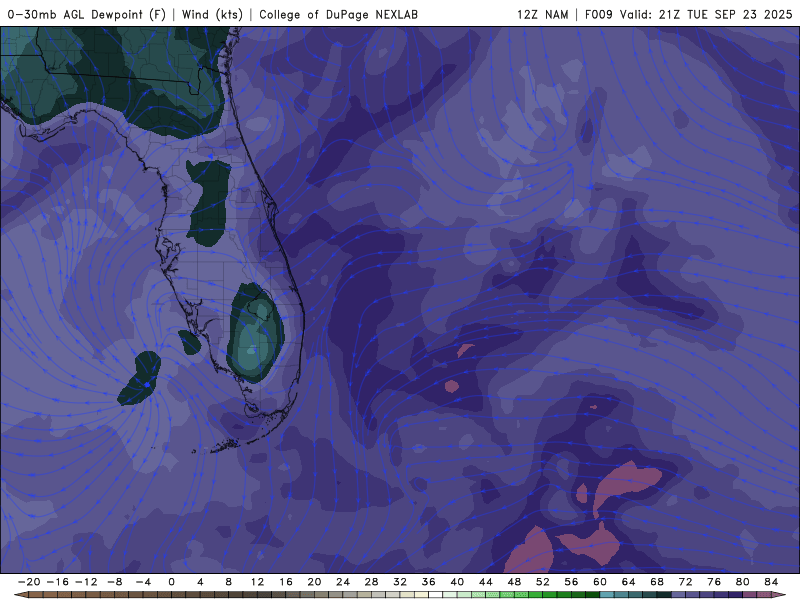The height and width of the screenshot is (600, 800).
Task: Click the '16' value on the color scale
Action: tap(286, 582)
